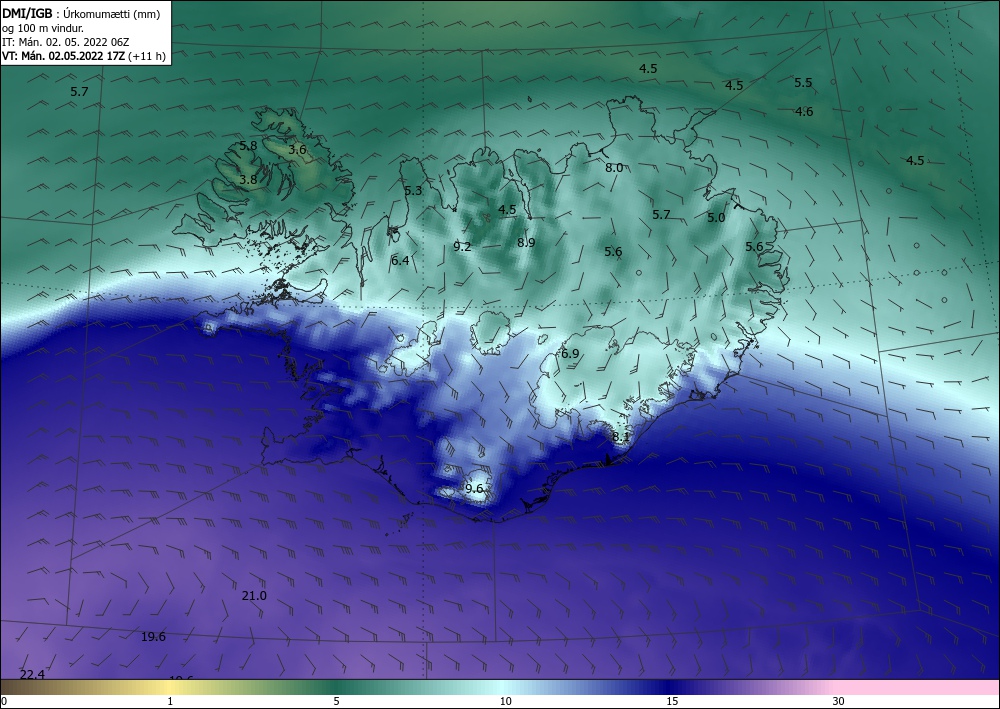
Task: Click the 5.5 value in the northeast sea
Action: point(803,82)
